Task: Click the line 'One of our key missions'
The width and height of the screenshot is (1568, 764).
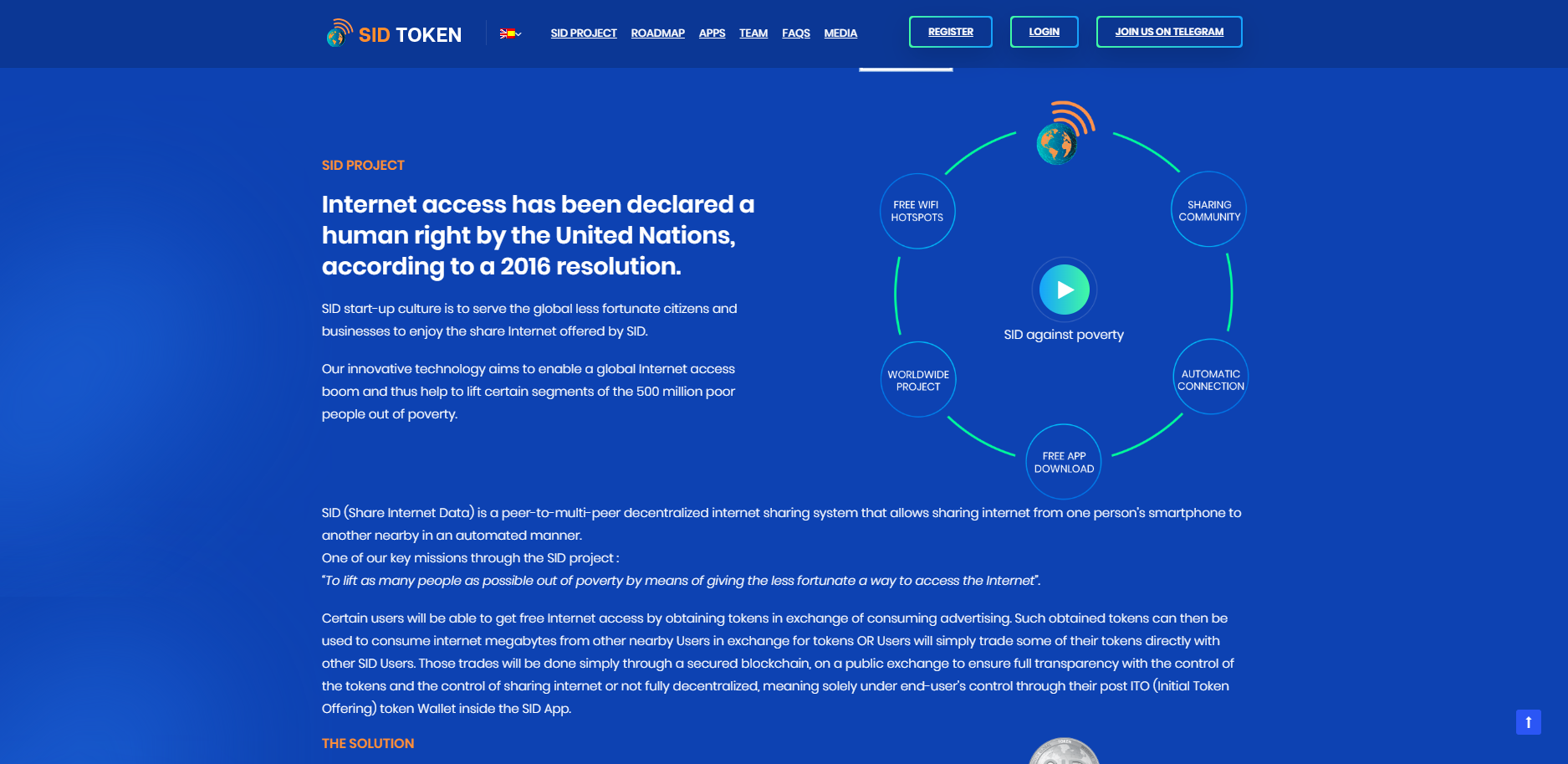Action: coord(471,558)
